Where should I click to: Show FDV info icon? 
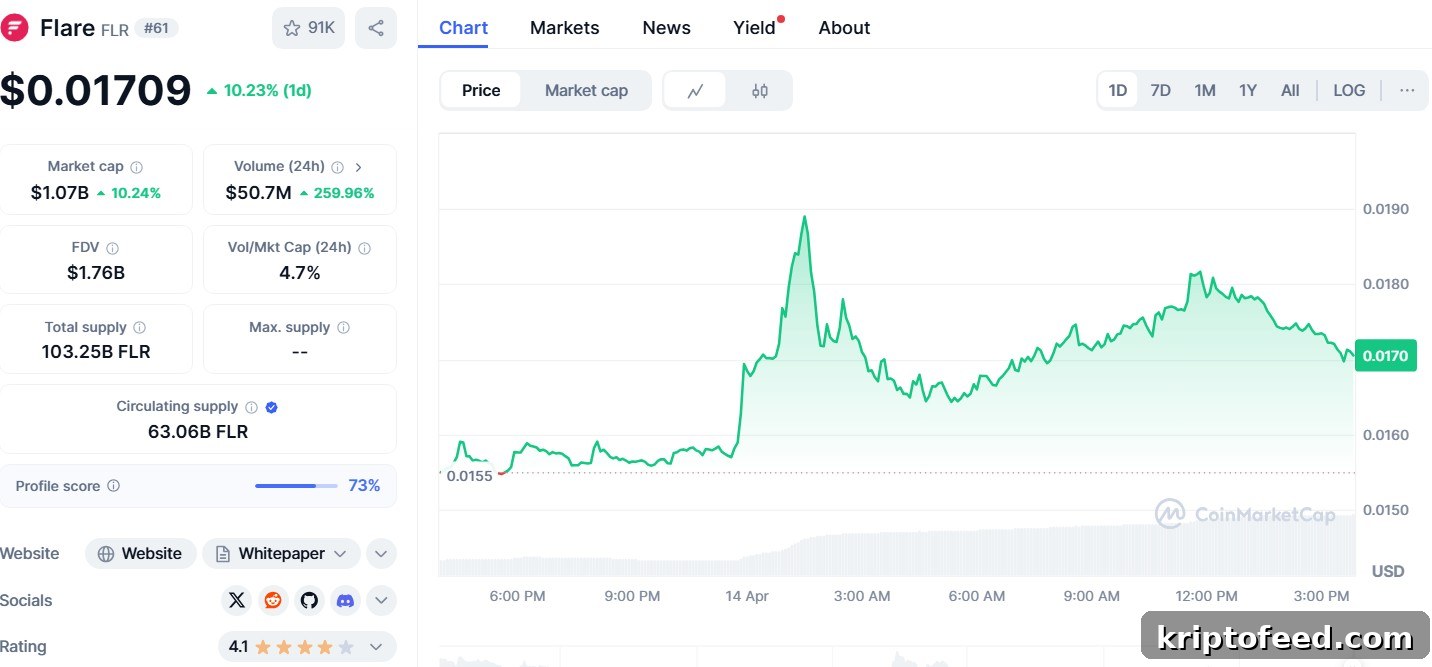pos(113,248)
